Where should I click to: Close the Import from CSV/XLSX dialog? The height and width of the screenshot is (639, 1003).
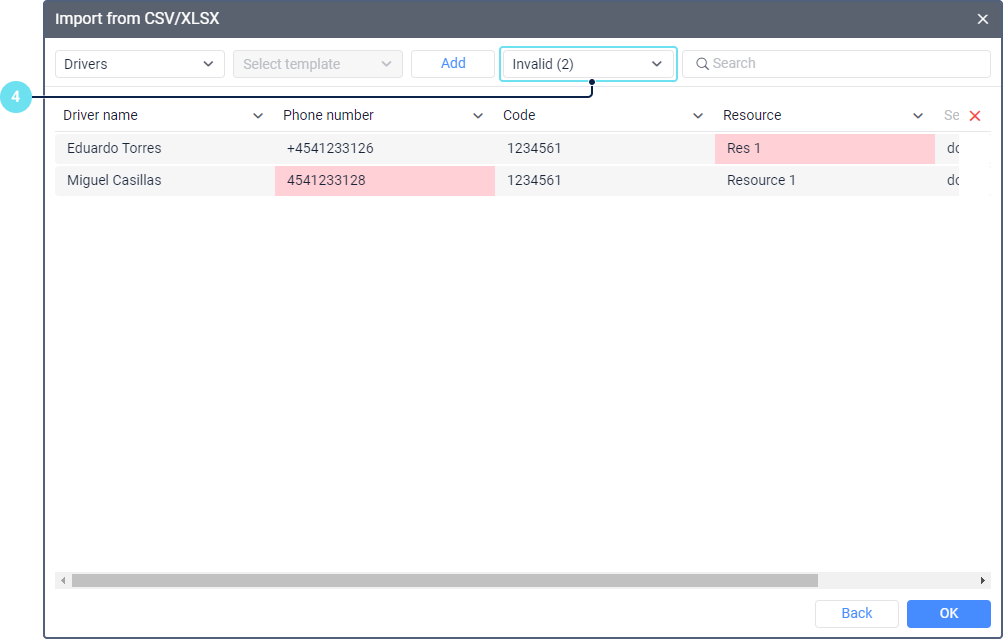click(983, 19)
